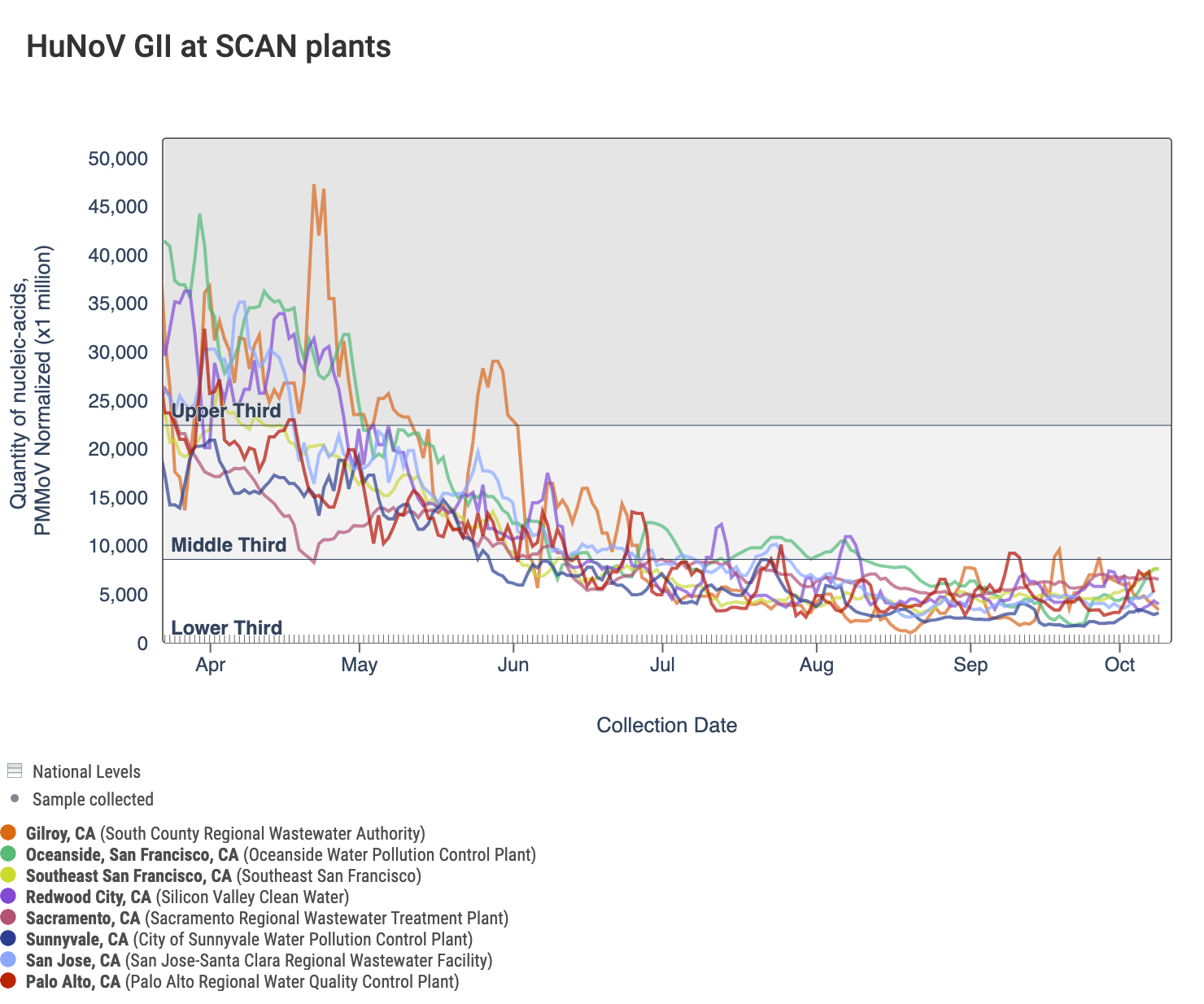The width and height of the screenshot is (1204, 1004).
Task: Click the Middle Third band label
Action: pyautogui.click(x=229, y=545)
